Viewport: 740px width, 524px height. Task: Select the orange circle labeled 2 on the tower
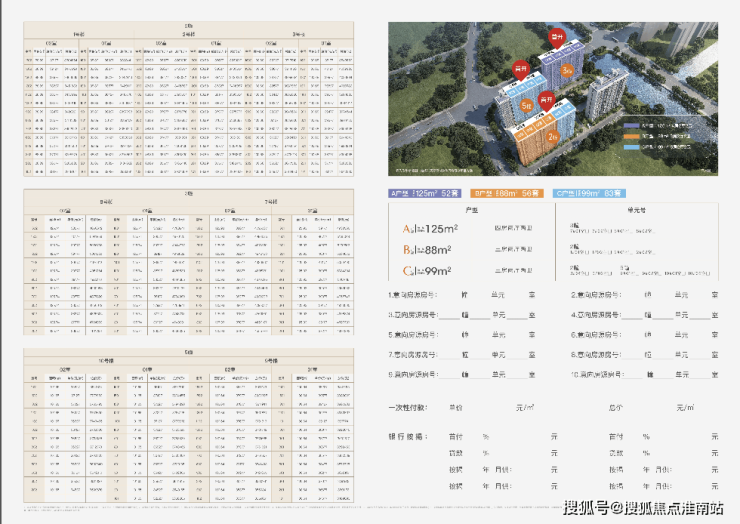click(x=553, y=136)
